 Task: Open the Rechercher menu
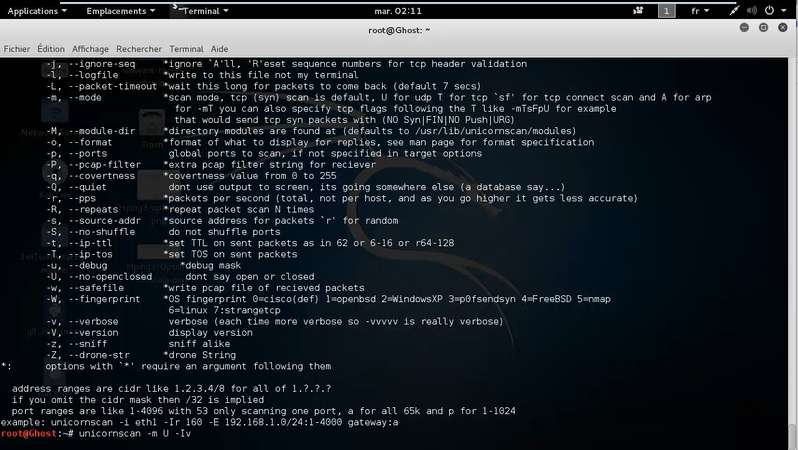138,48
